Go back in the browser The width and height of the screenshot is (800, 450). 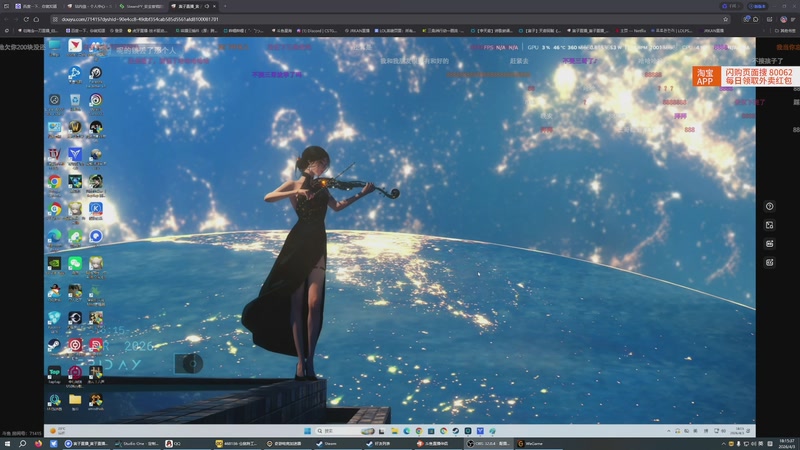[x=6, y=19]
